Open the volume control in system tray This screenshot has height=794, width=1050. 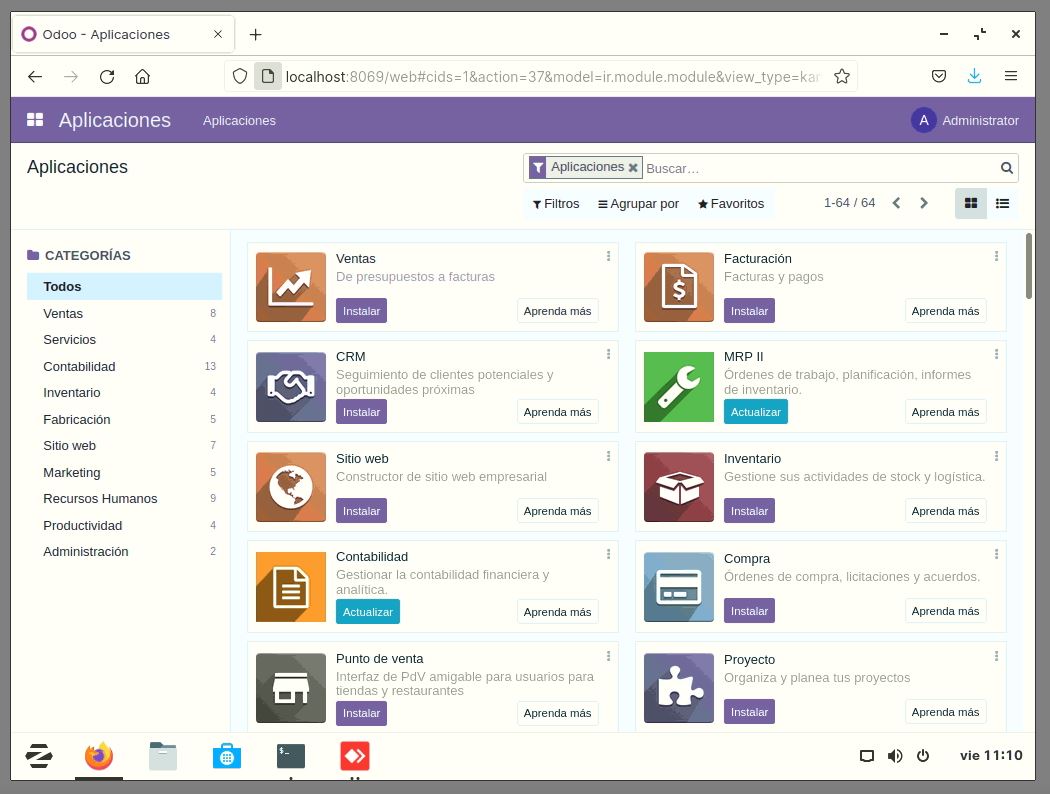tap(895, 756)
